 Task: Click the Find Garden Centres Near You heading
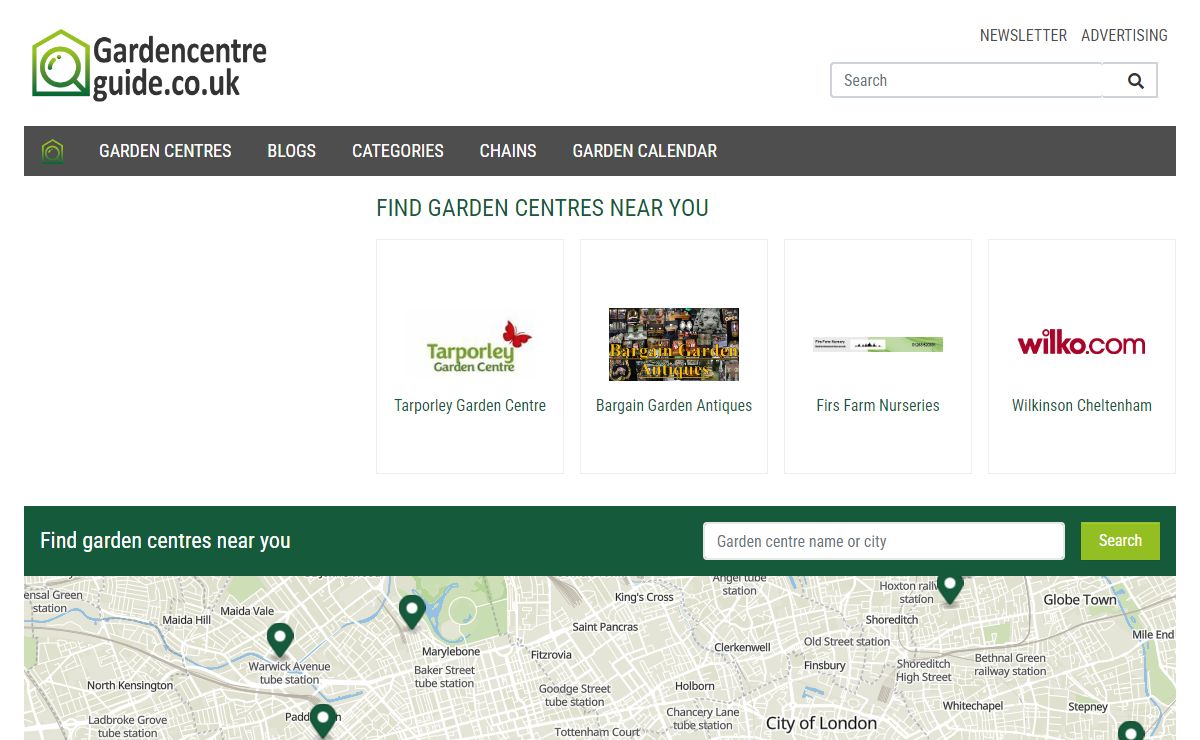pyautogui.click(x=542, y=208)
